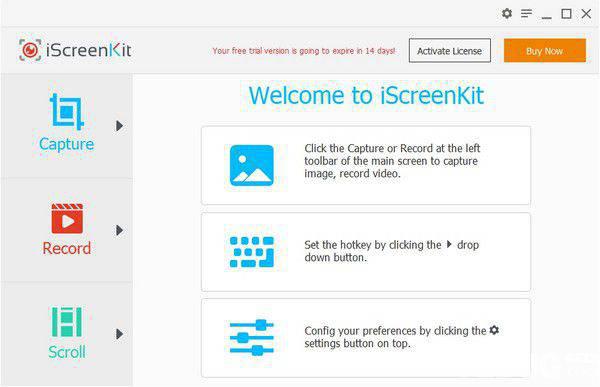Click the keyboard hotkey icon

pos(252,251)
